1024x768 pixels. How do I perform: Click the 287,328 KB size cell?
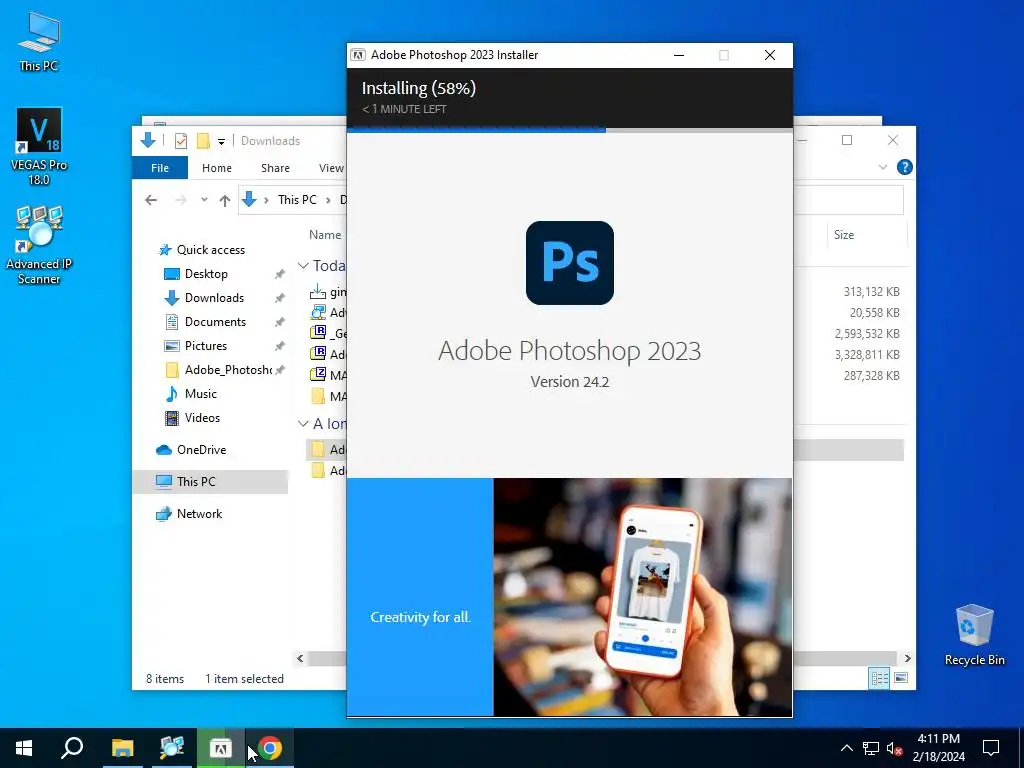click(871, 376)
